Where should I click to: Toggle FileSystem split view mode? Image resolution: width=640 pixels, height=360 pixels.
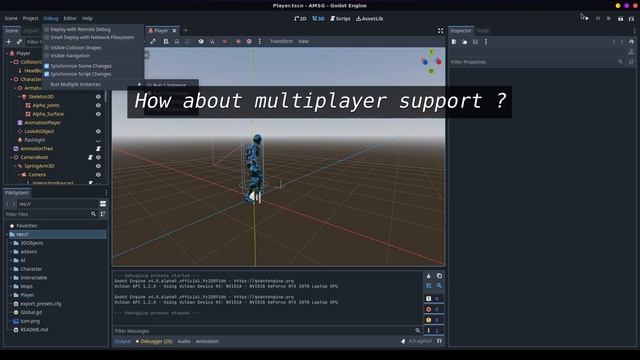[x=103, y=204]
